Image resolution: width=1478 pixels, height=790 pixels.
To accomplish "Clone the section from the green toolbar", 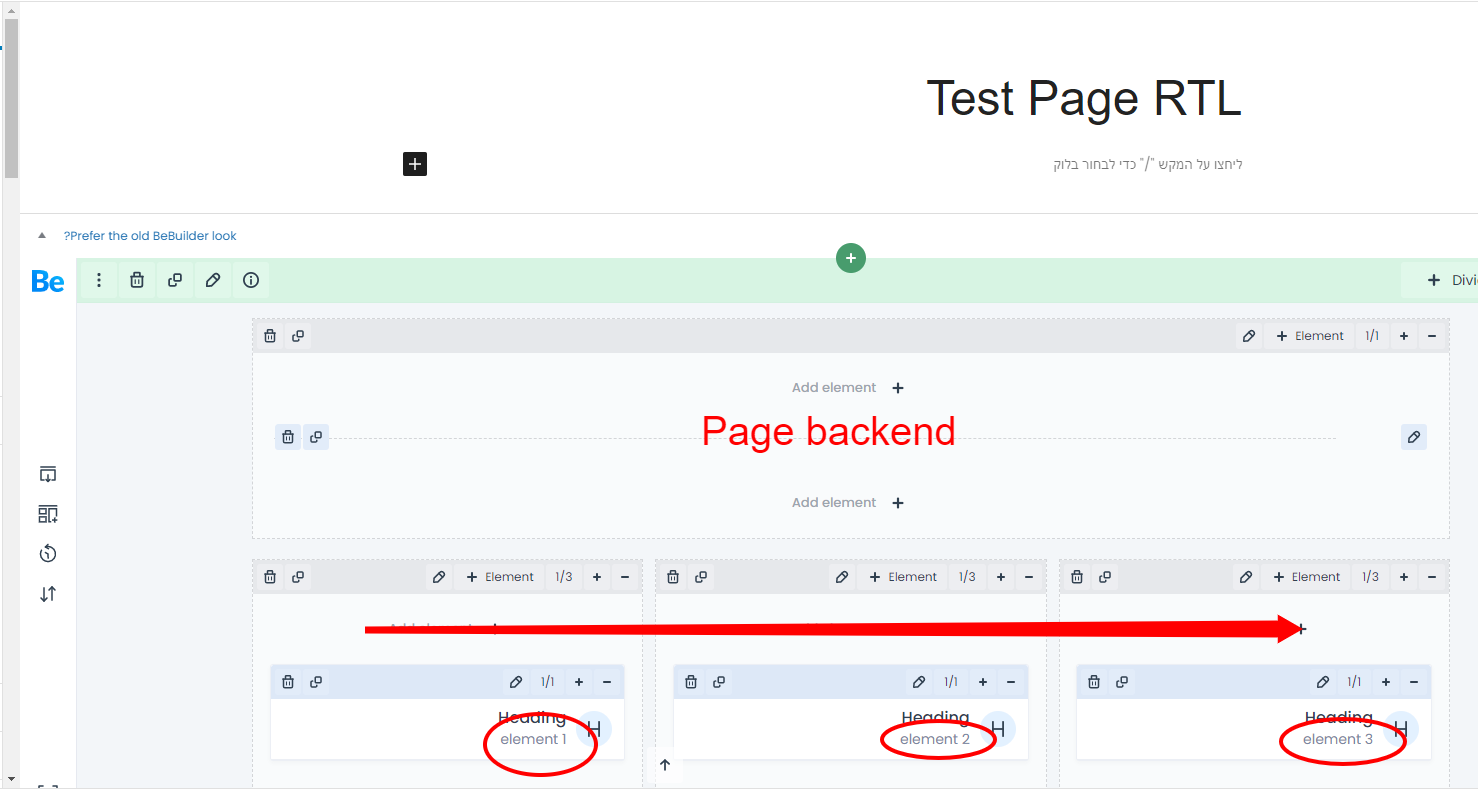I will pyautogui.click(x=175, y=280).
